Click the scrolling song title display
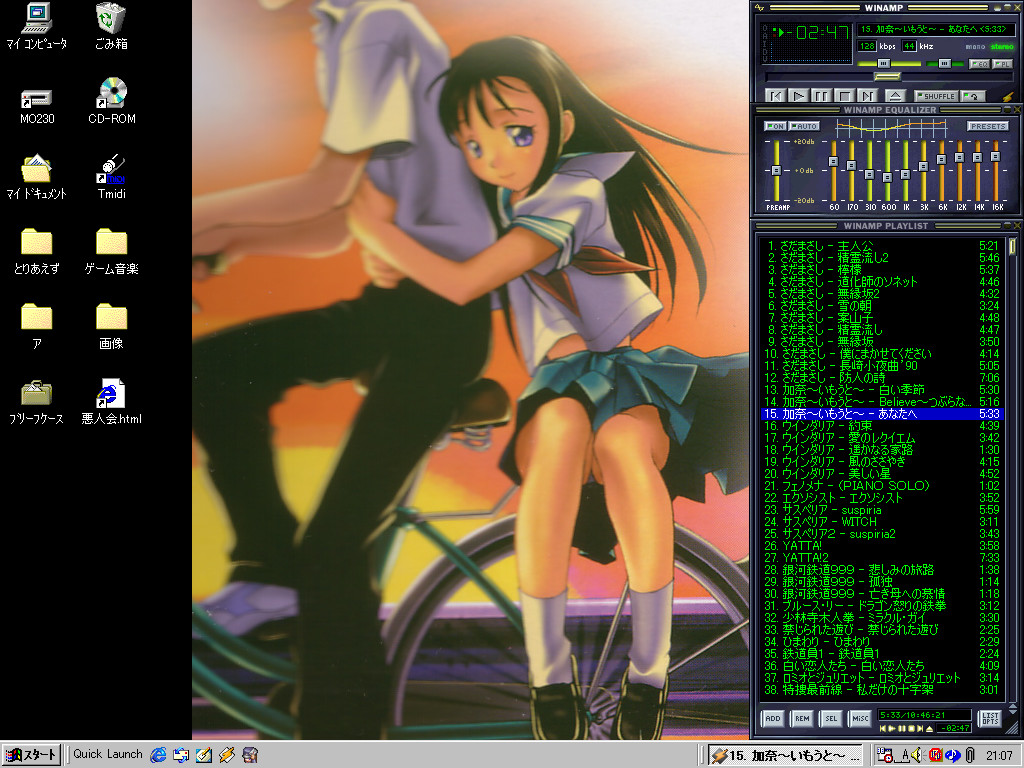 tap(935, 29)
